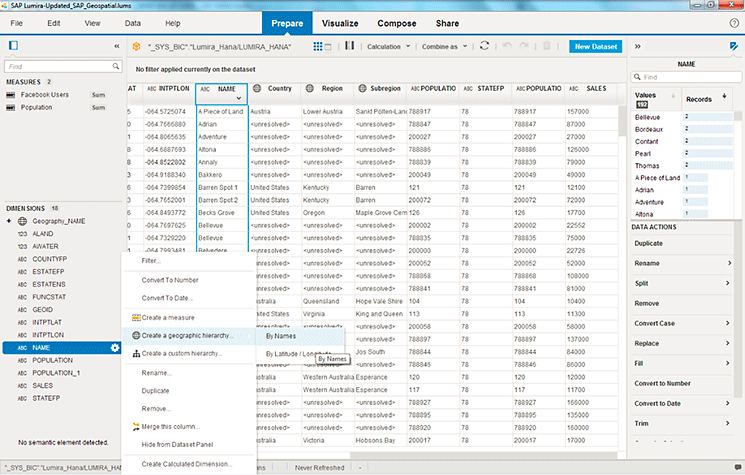
Task: Open the Calculation dropdown
Action: (388, 47)
